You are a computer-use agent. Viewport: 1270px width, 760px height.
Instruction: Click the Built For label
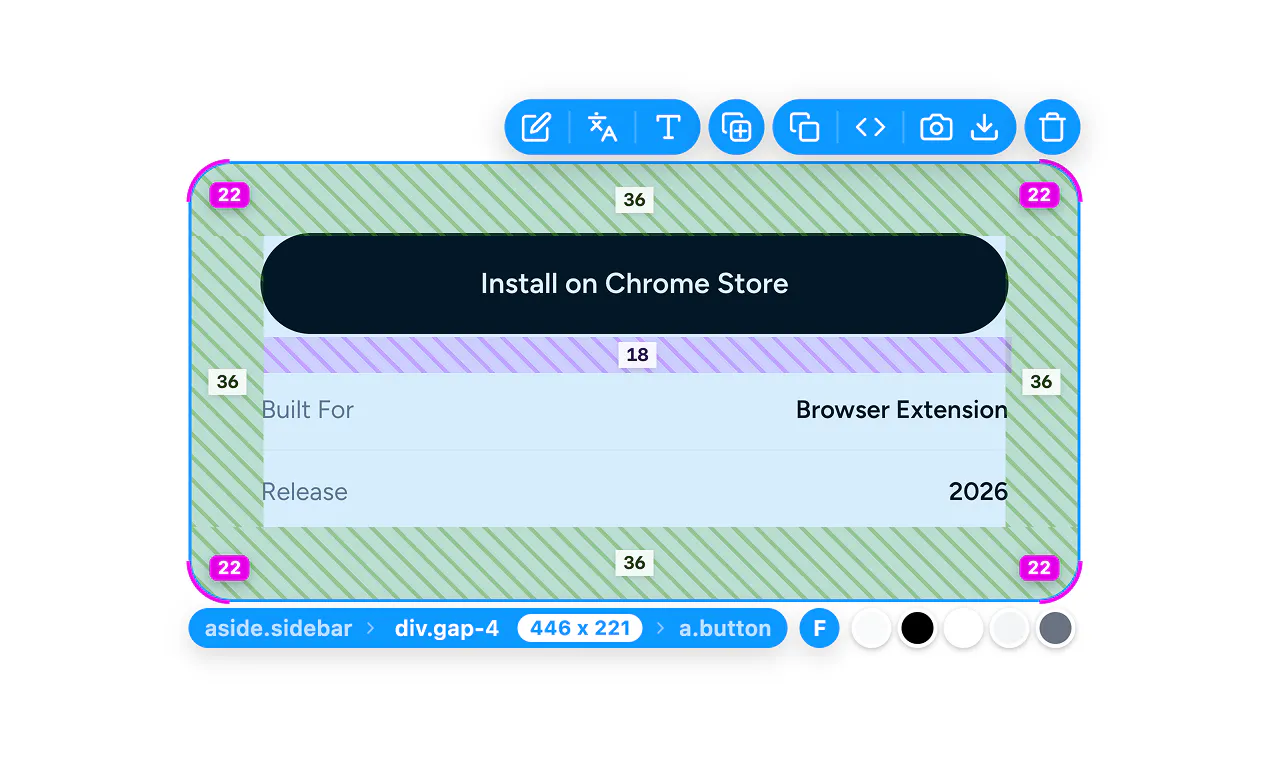tap(307, 410)
